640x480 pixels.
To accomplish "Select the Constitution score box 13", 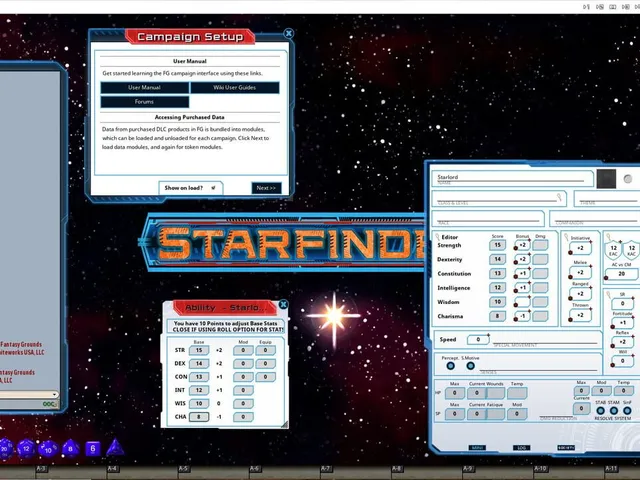I will (498, 273).
